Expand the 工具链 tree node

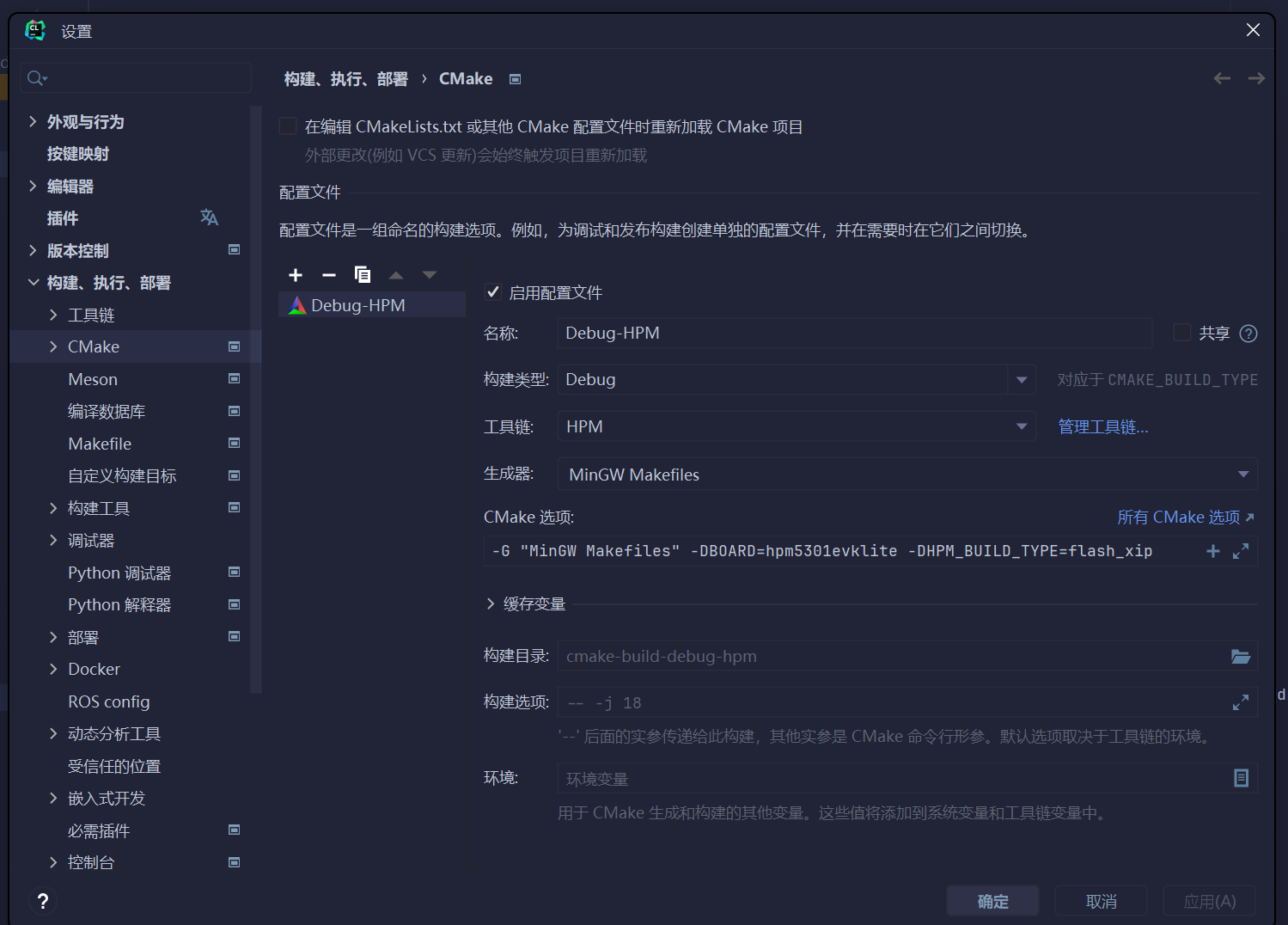click(53, 315)
